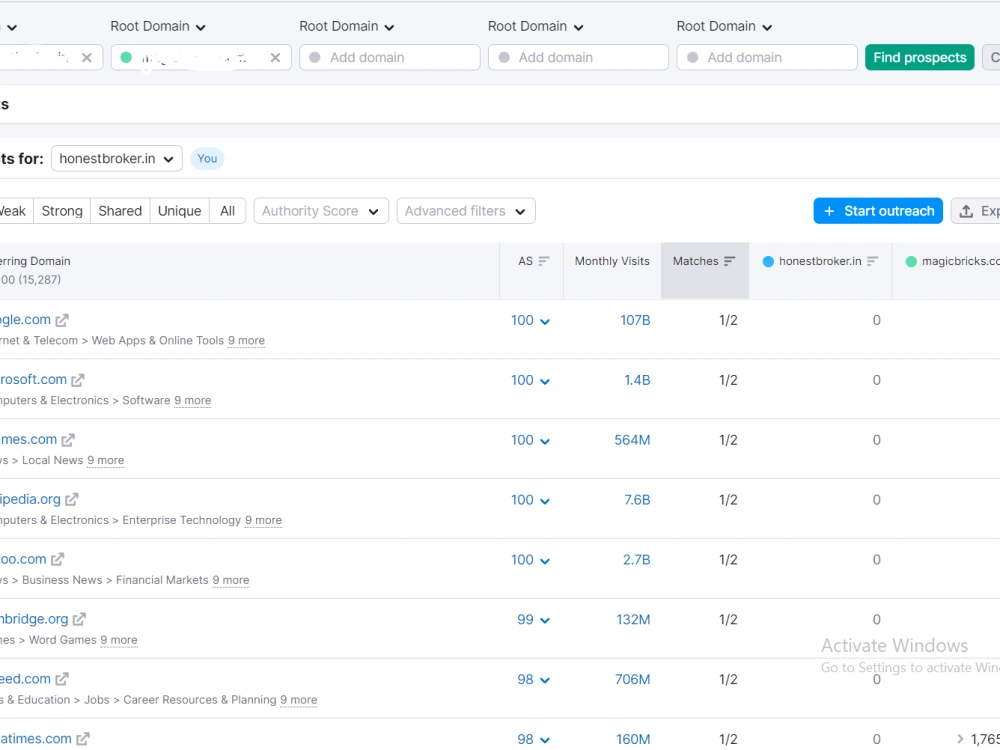Click the You badge

click(207, 159)
